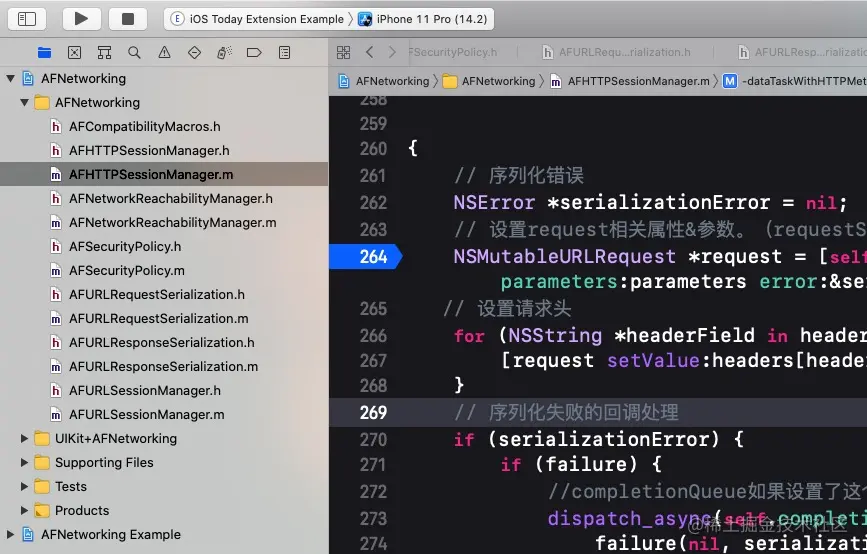
Task: Toggle the breakpoint on line 264
Action: pyautogui.click(x=366, y=257)
